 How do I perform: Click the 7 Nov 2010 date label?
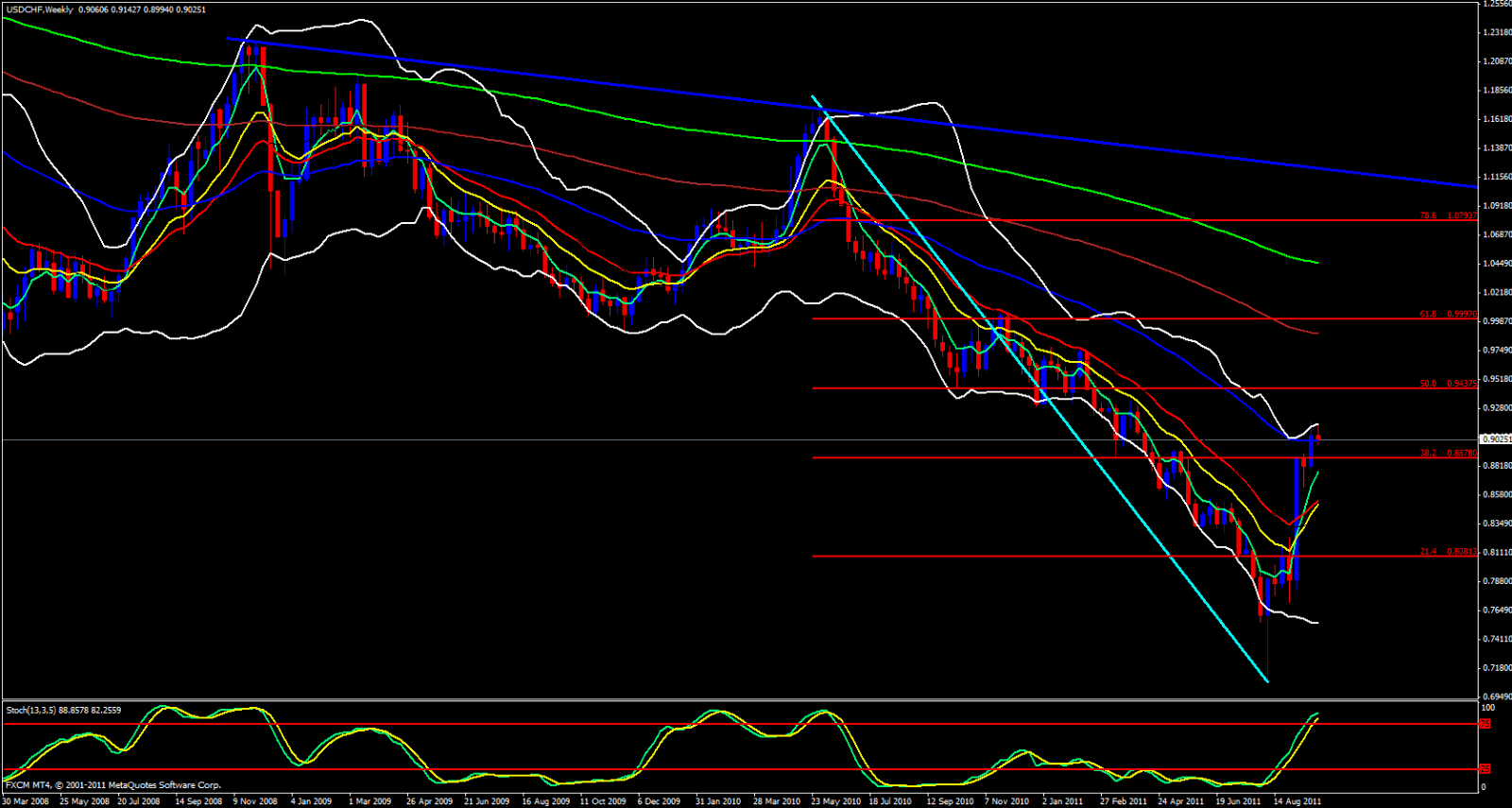[1006, 801]
